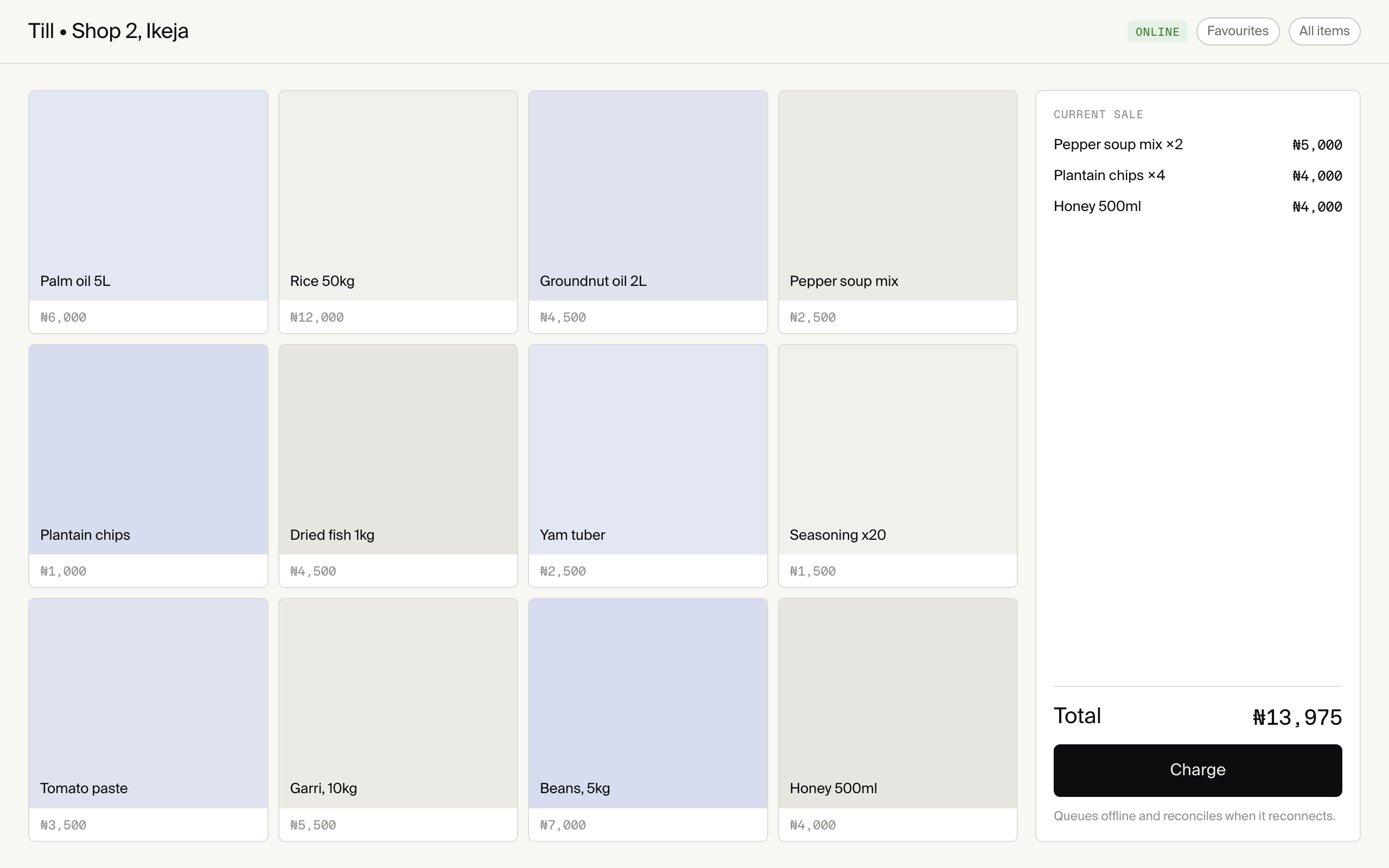Viewport: 1389px width, 868px height.
Task: Click the ₦3,500 price under Tomato paste
Action: (63, 825)
